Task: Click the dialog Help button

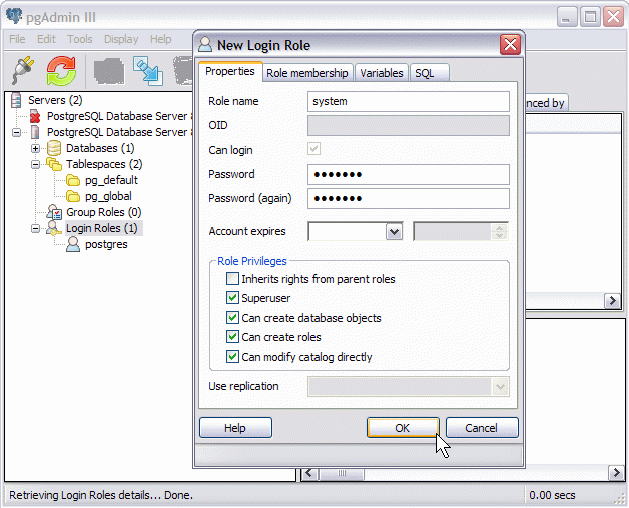Action: [x=235, y=428]
